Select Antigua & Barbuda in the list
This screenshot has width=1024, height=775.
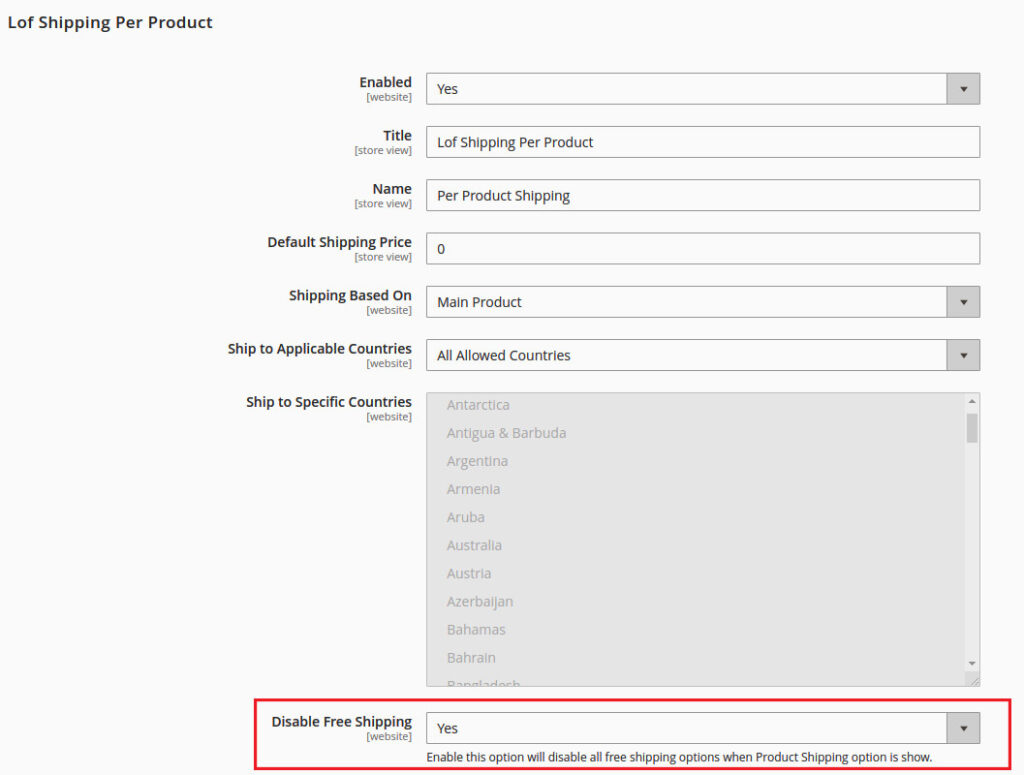pos(506,433)
